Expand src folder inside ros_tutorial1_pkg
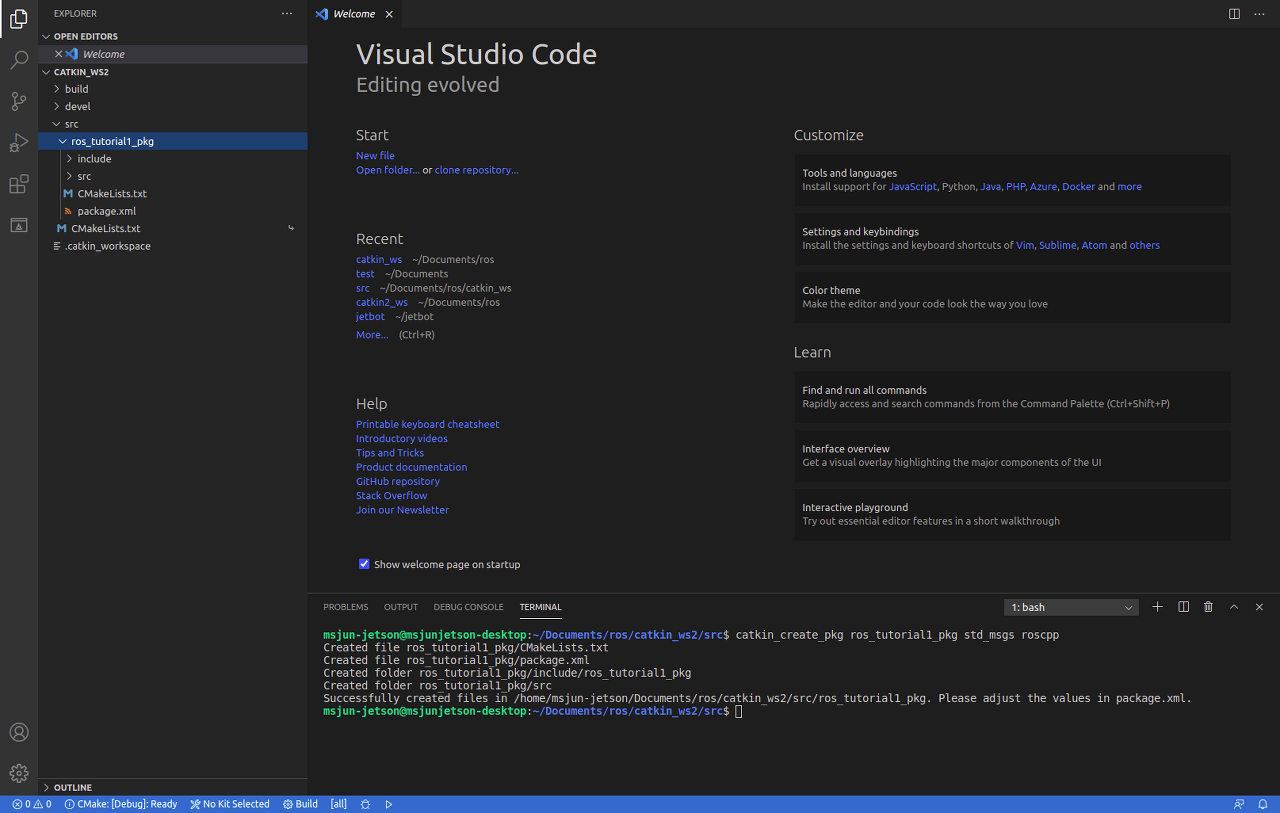The width and height of the screenshot is (1280, 813). pyautogui.click(x=172, y=176)
